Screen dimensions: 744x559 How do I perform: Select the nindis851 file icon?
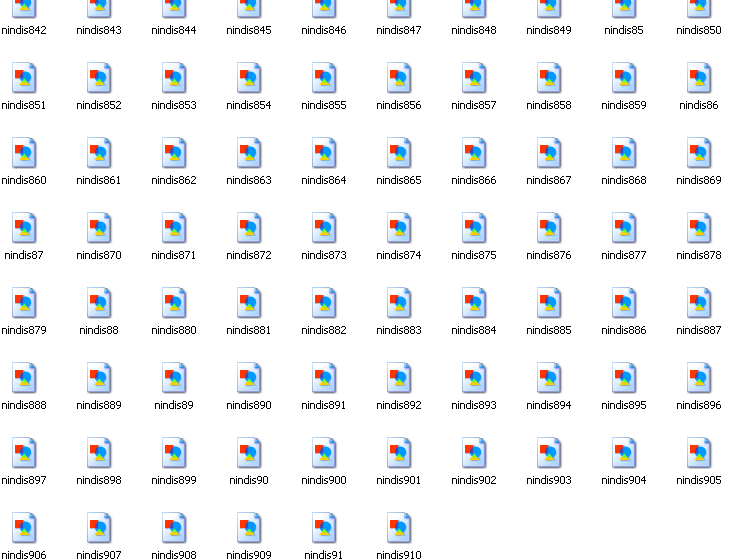click(24, 78)
